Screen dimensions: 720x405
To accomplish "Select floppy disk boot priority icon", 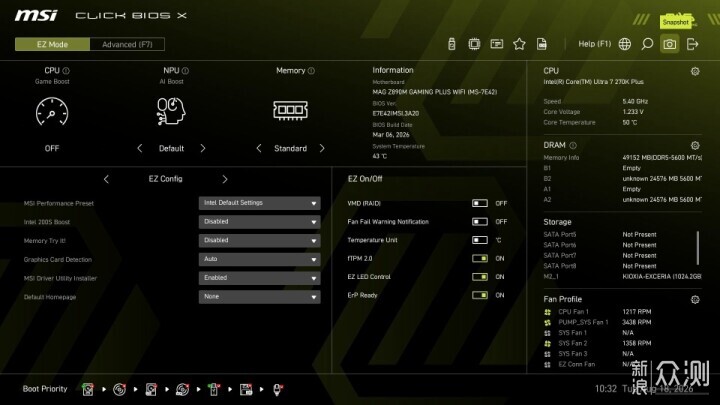I will pyautogui.click(x=246, y=389).
